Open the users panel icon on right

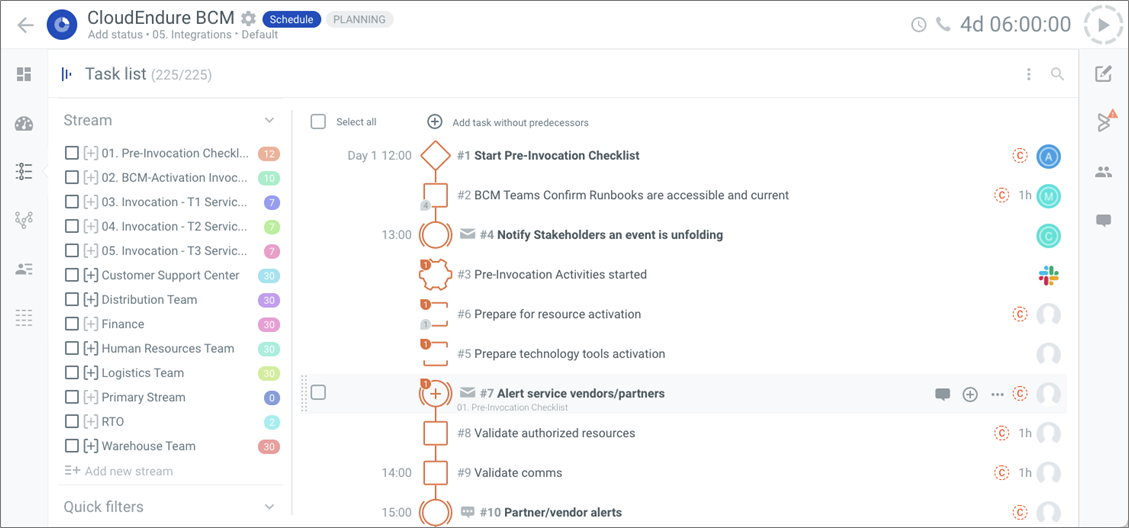click(1103, 171)
